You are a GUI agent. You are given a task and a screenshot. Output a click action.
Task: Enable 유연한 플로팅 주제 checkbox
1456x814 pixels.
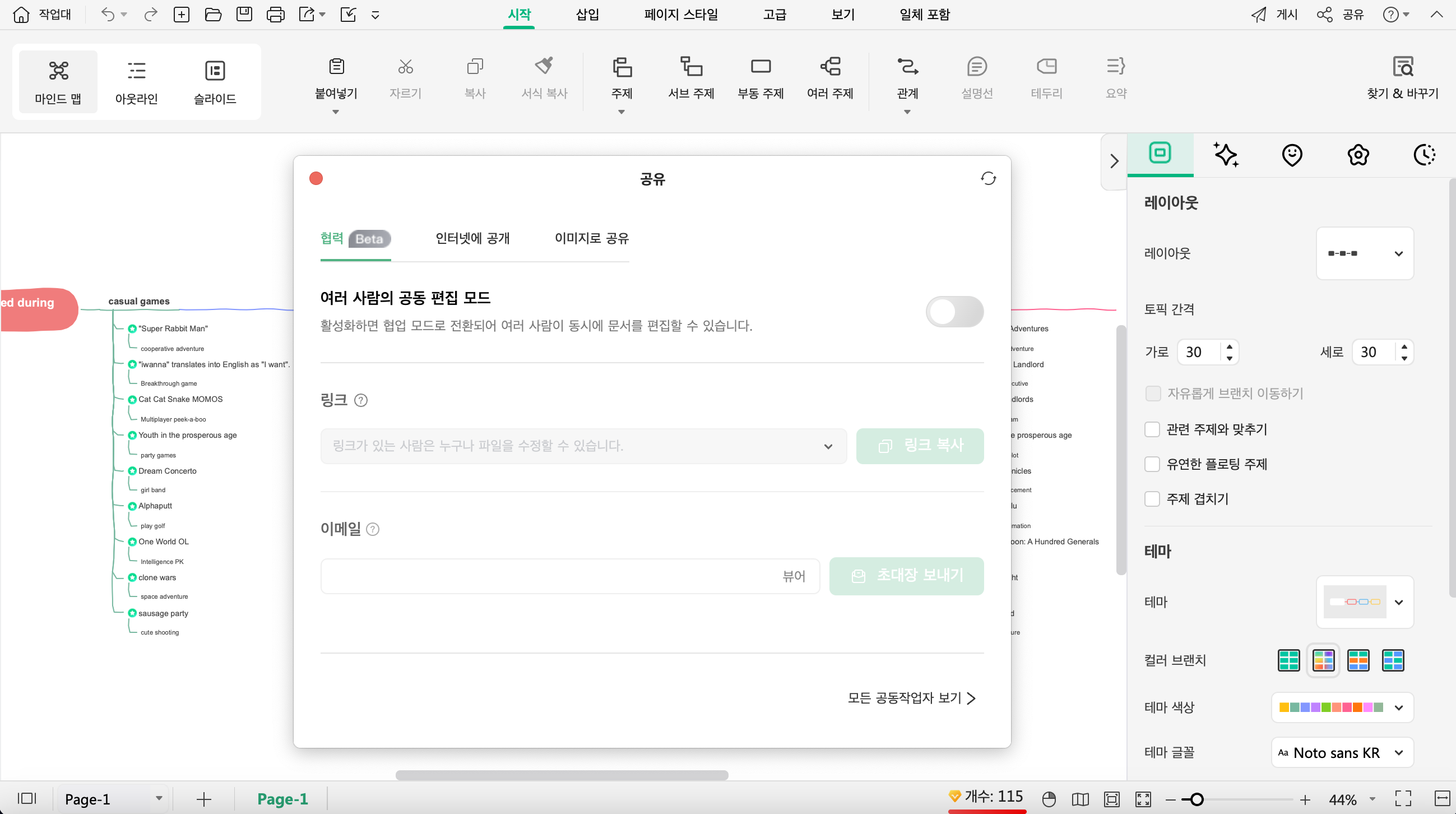coord(1153,463)
